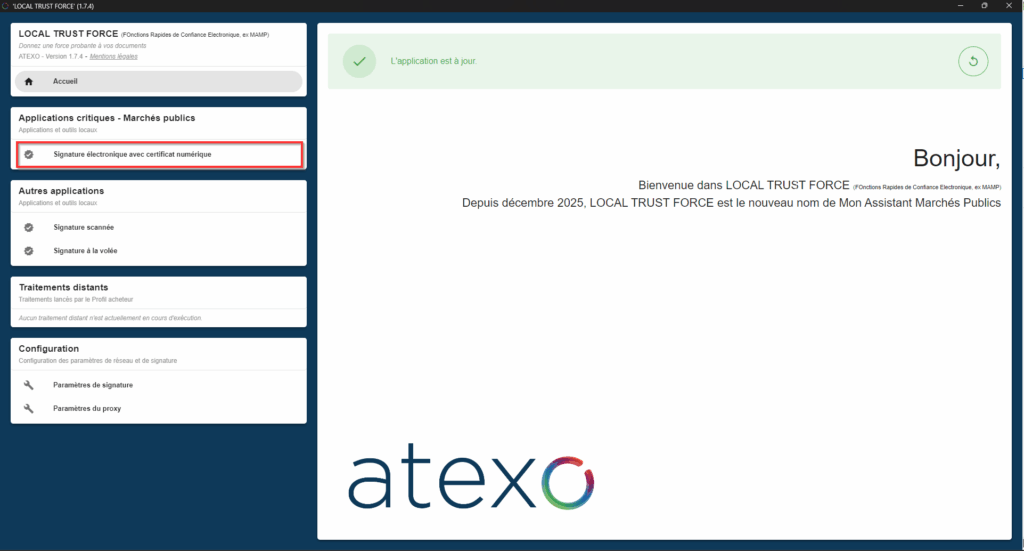Click the badge icon beside Signature scannée

[29, 228]
